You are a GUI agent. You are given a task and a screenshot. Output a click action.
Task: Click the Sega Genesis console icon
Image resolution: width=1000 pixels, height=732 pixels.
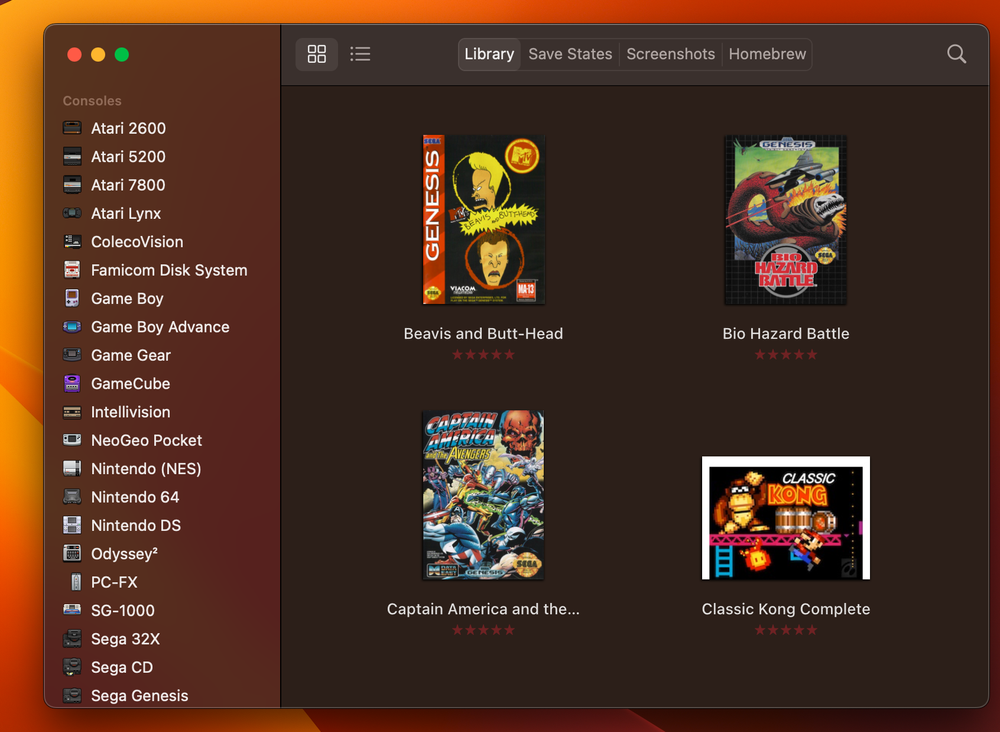coord(72,696)
